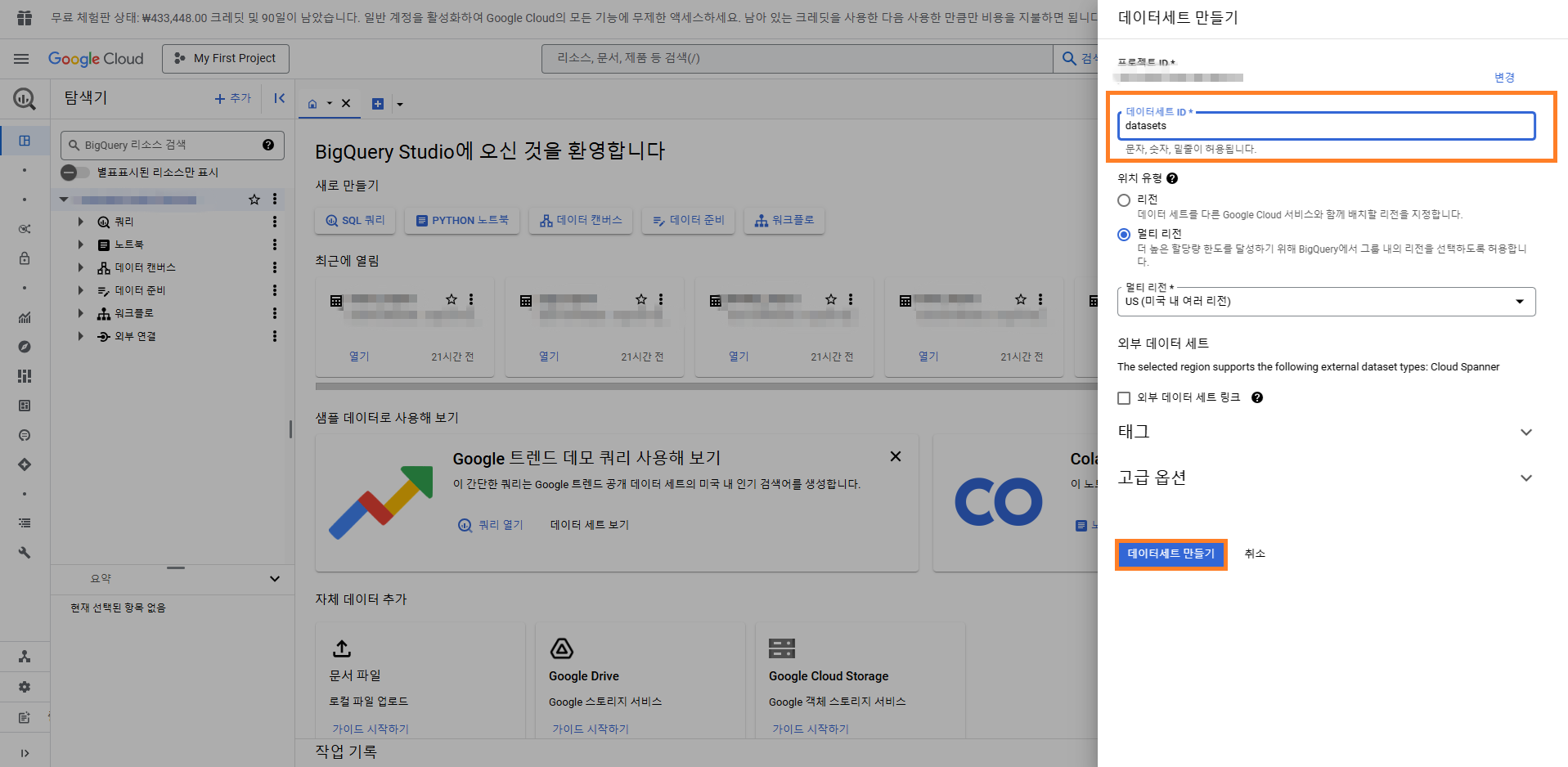Image resolution: width=1568 pixels, height=767 pixels.
Task: Click help icon beside 외부 데이터 세트 링크
Action: pyautogui.click(x=1257, y=397)
